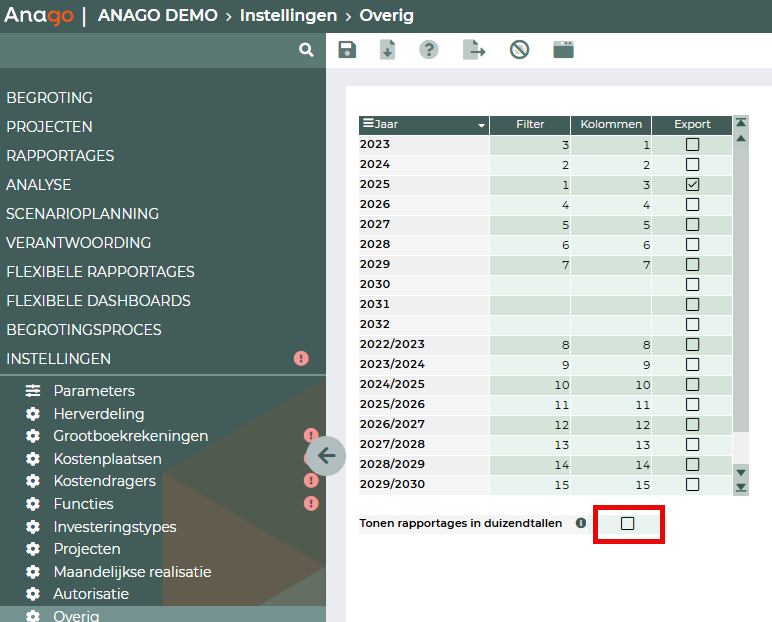Viewport: 772px width, 622px height.
Task: Click the crossed-out circle toolbar icon
Action: (x=519, y=50)
